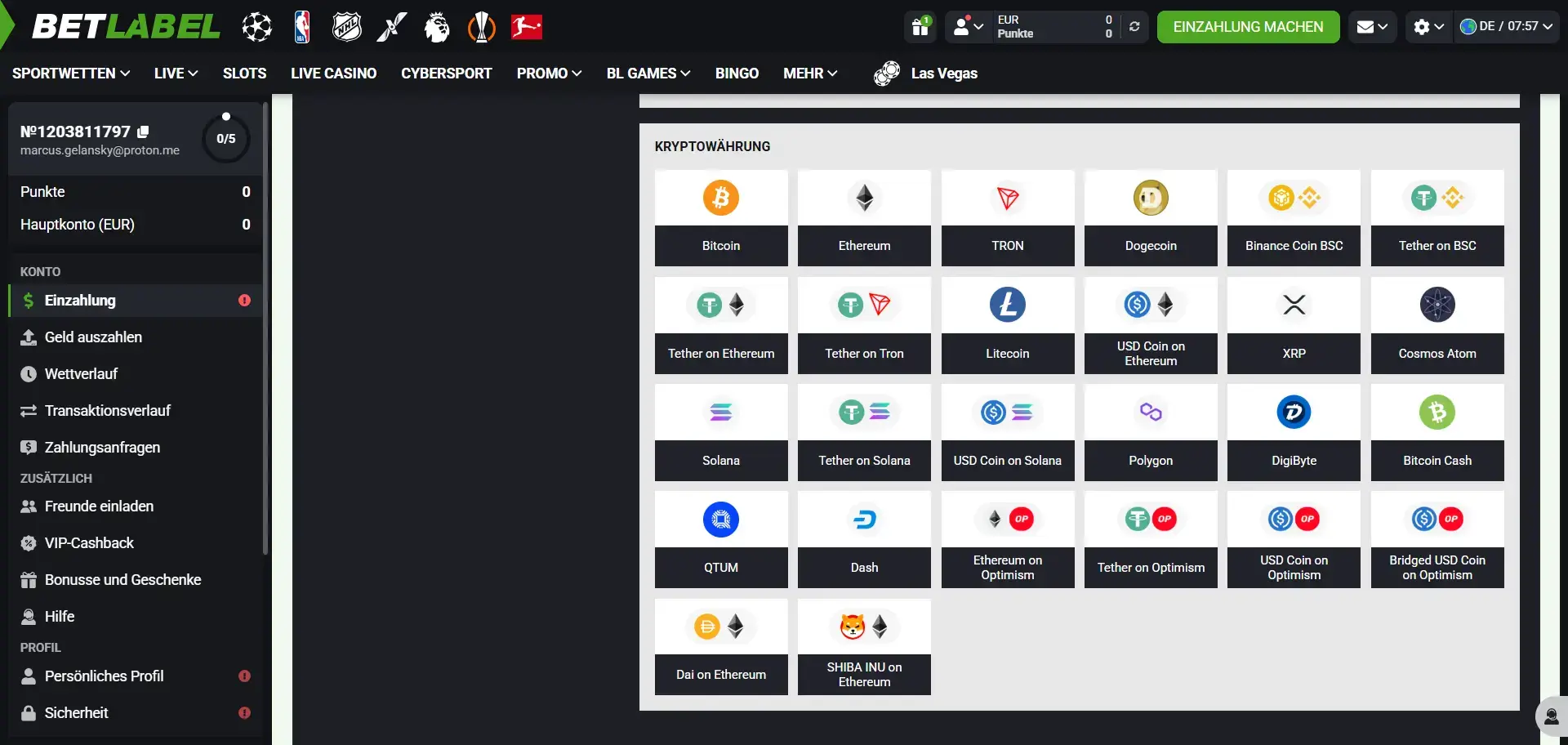Screen dimensions: 1568x745
Task: Open the live chat support bubble
Action: click(1552, 716)
